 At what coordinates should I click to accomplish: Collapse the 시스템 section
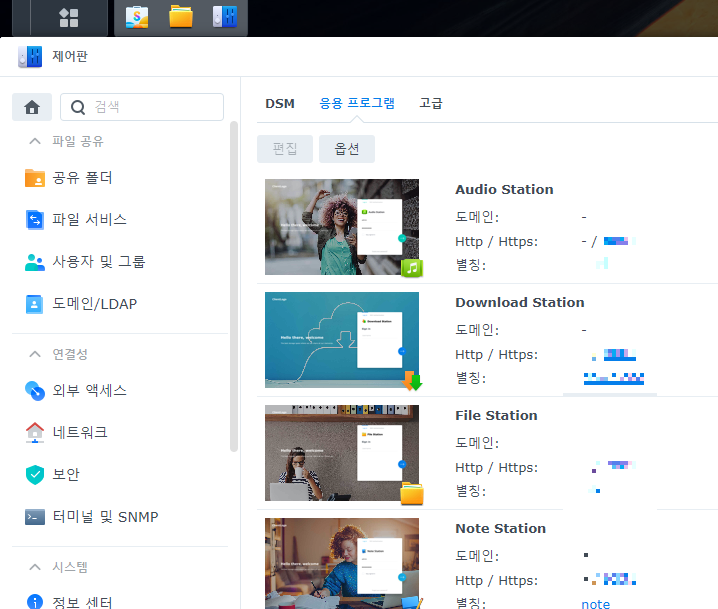(x=35, y=567)
